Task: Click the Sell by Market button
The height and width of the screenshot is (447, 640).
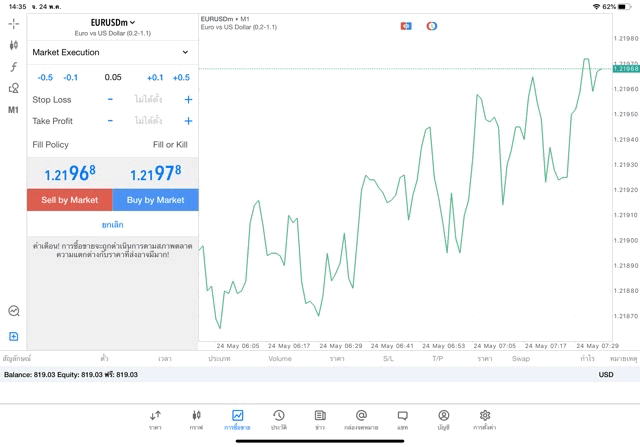Action: click(70, 200)
